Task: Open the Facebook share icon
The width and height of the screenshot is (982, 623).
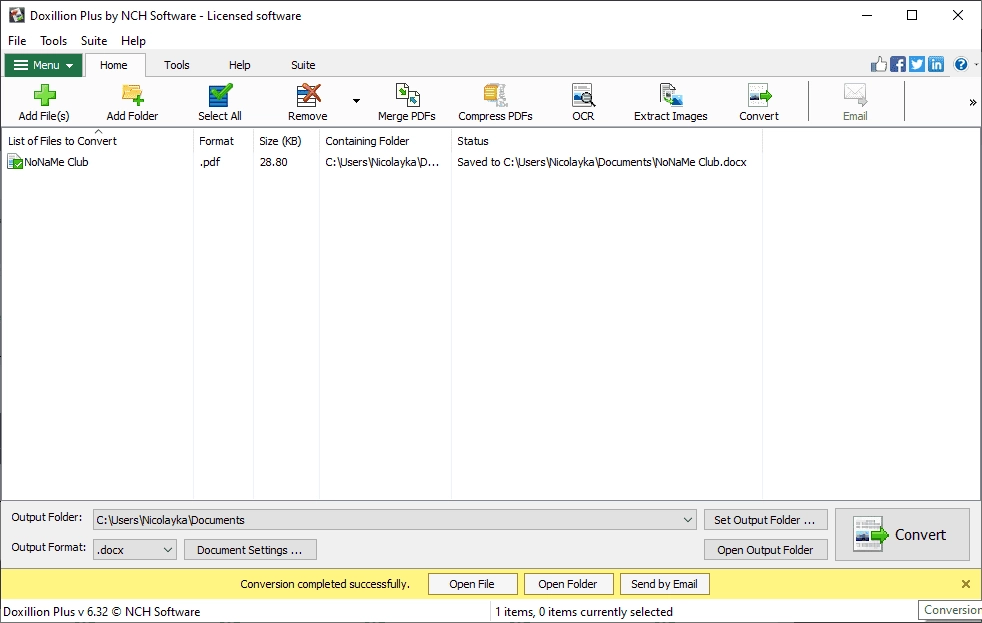Action: (898, 64)
